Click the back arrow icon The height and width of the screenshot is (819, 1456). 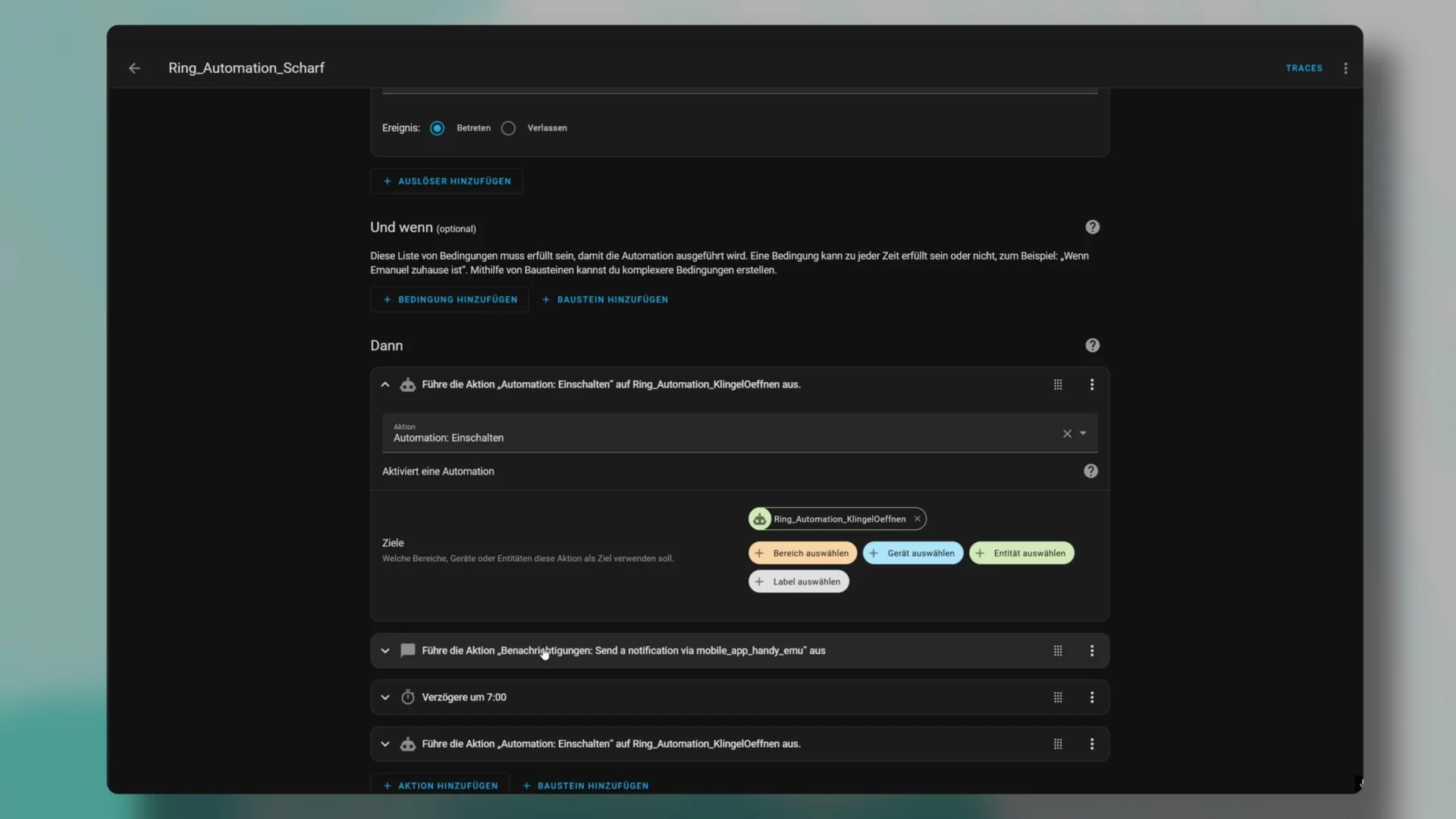pyautogui.click(x=134, y=68)
